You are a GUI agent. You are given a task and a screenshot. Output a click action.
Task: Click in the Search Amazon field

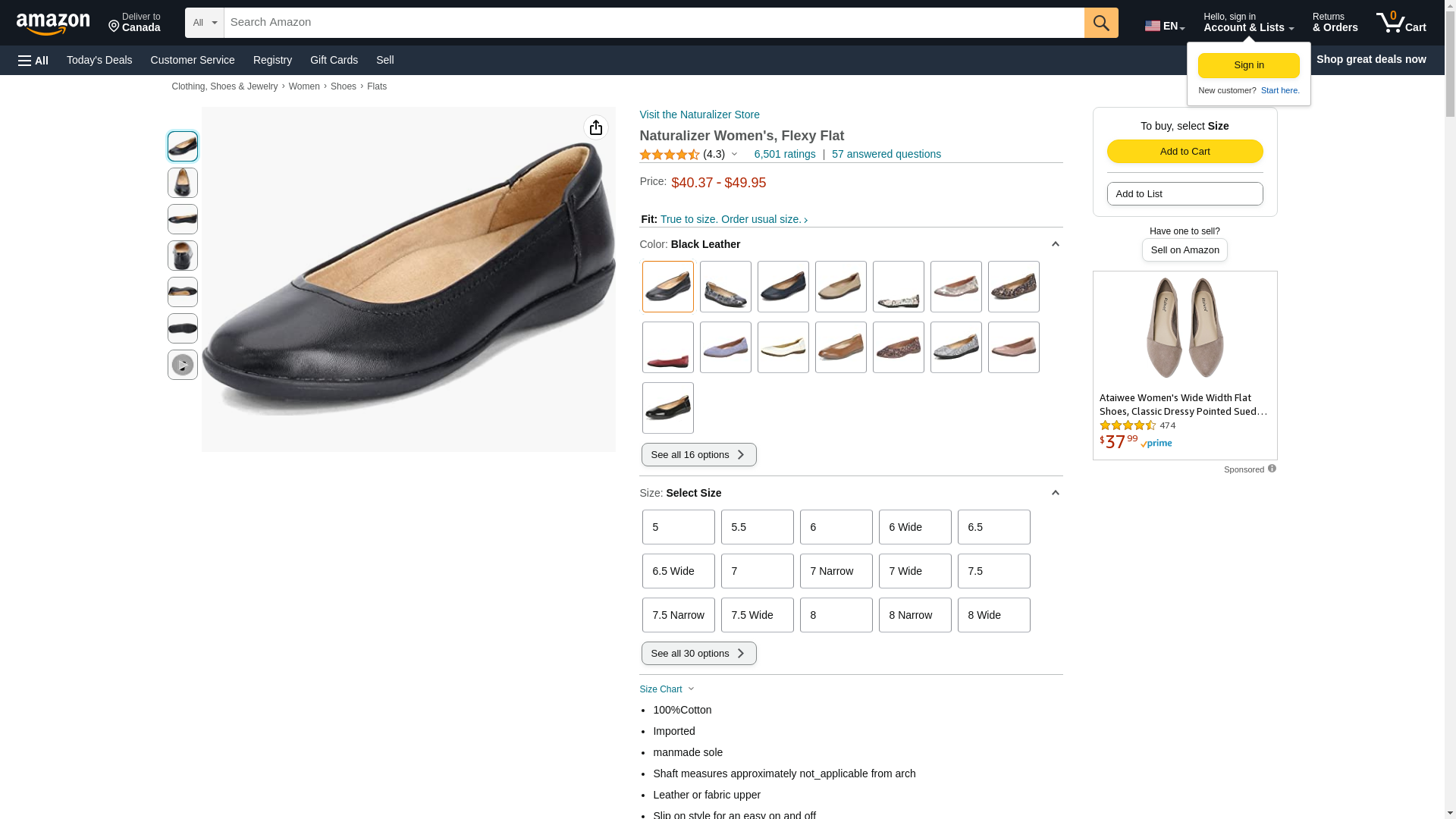[x=654, y=23]
